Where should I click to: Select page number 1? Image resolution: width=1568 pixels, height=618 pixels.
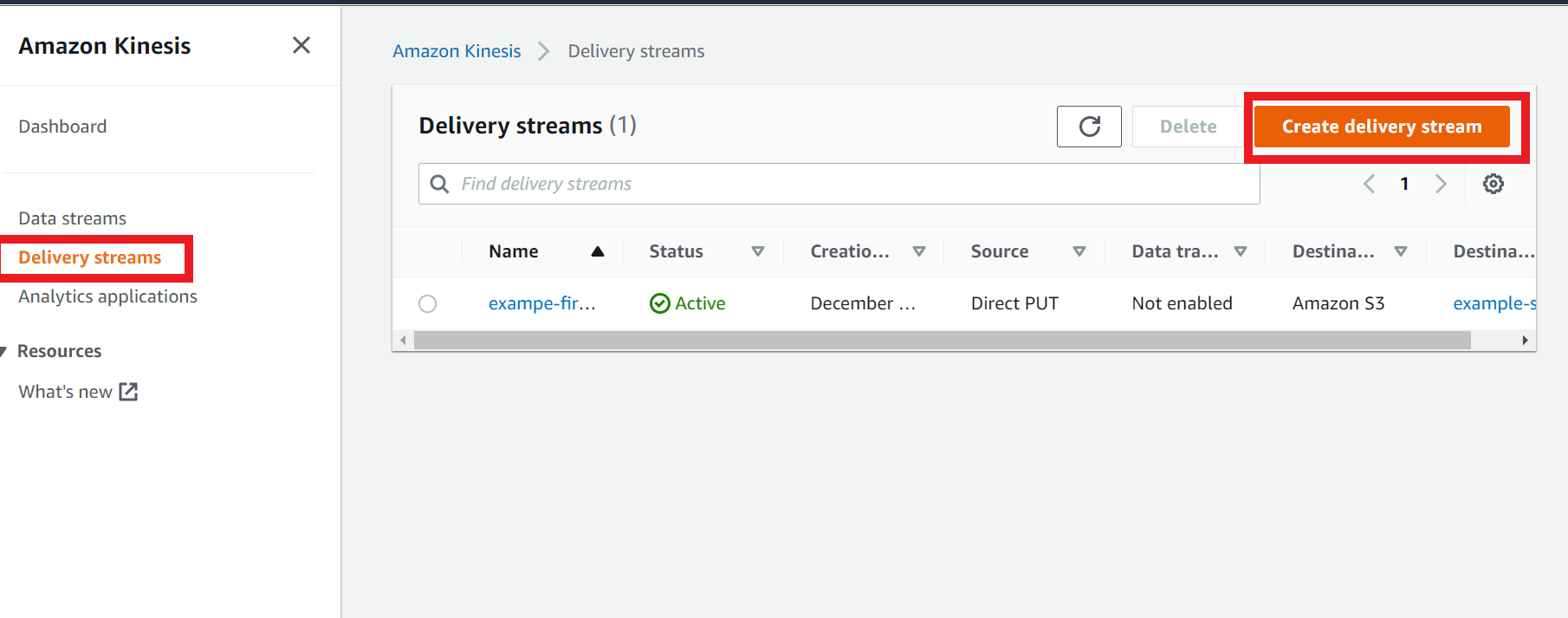(1404, 184)
